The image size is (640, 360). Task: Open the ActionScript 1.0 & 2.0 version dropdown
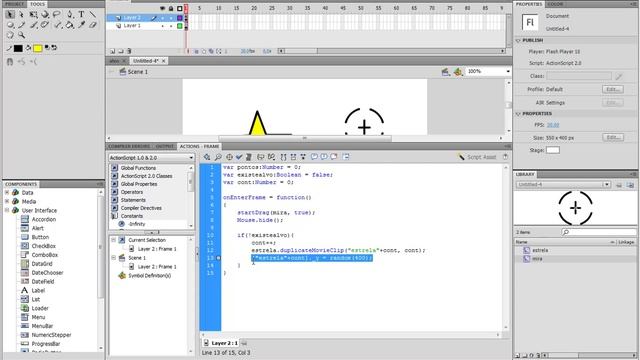click(x=151, y=158)
